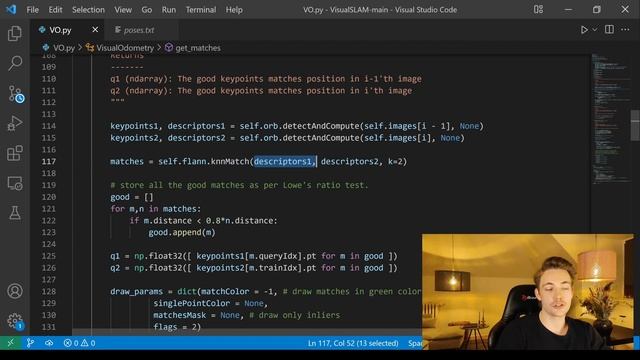
Task: Switch to the VO.py tab
Action: [60, 30]
